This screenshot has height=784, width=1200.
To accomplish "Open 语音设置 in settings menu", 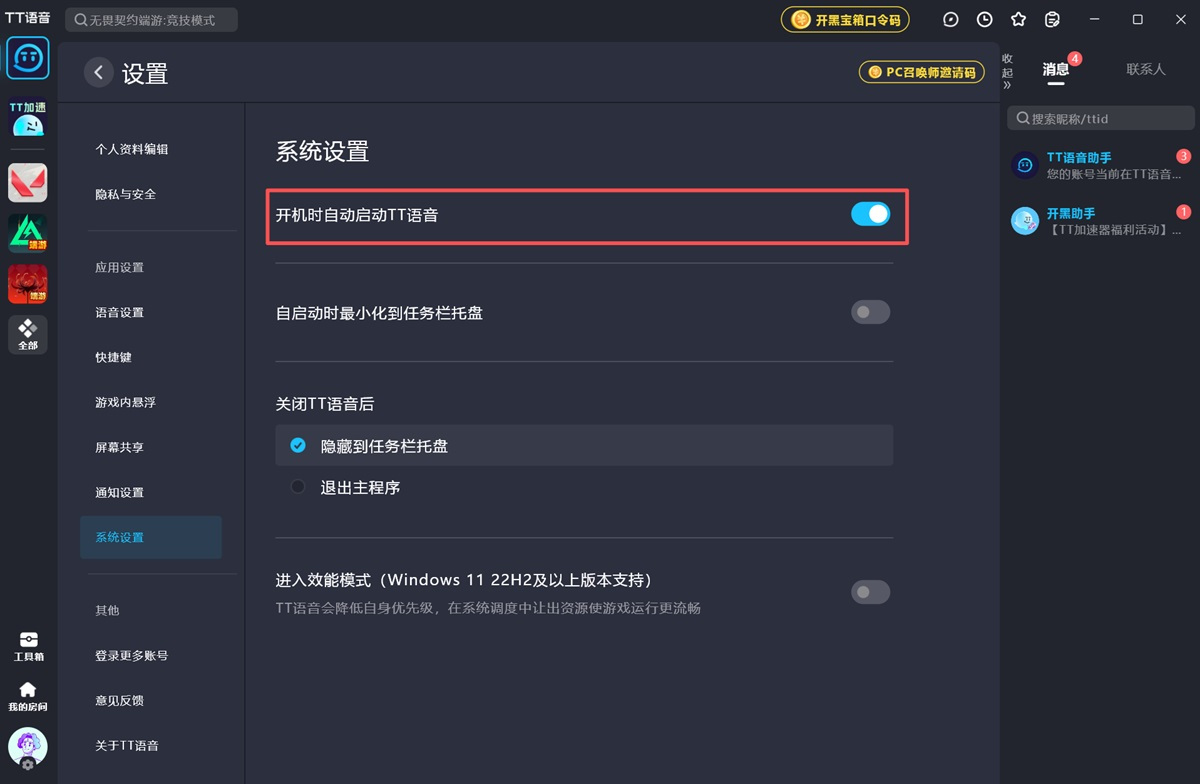I will (x=120, y=313).
